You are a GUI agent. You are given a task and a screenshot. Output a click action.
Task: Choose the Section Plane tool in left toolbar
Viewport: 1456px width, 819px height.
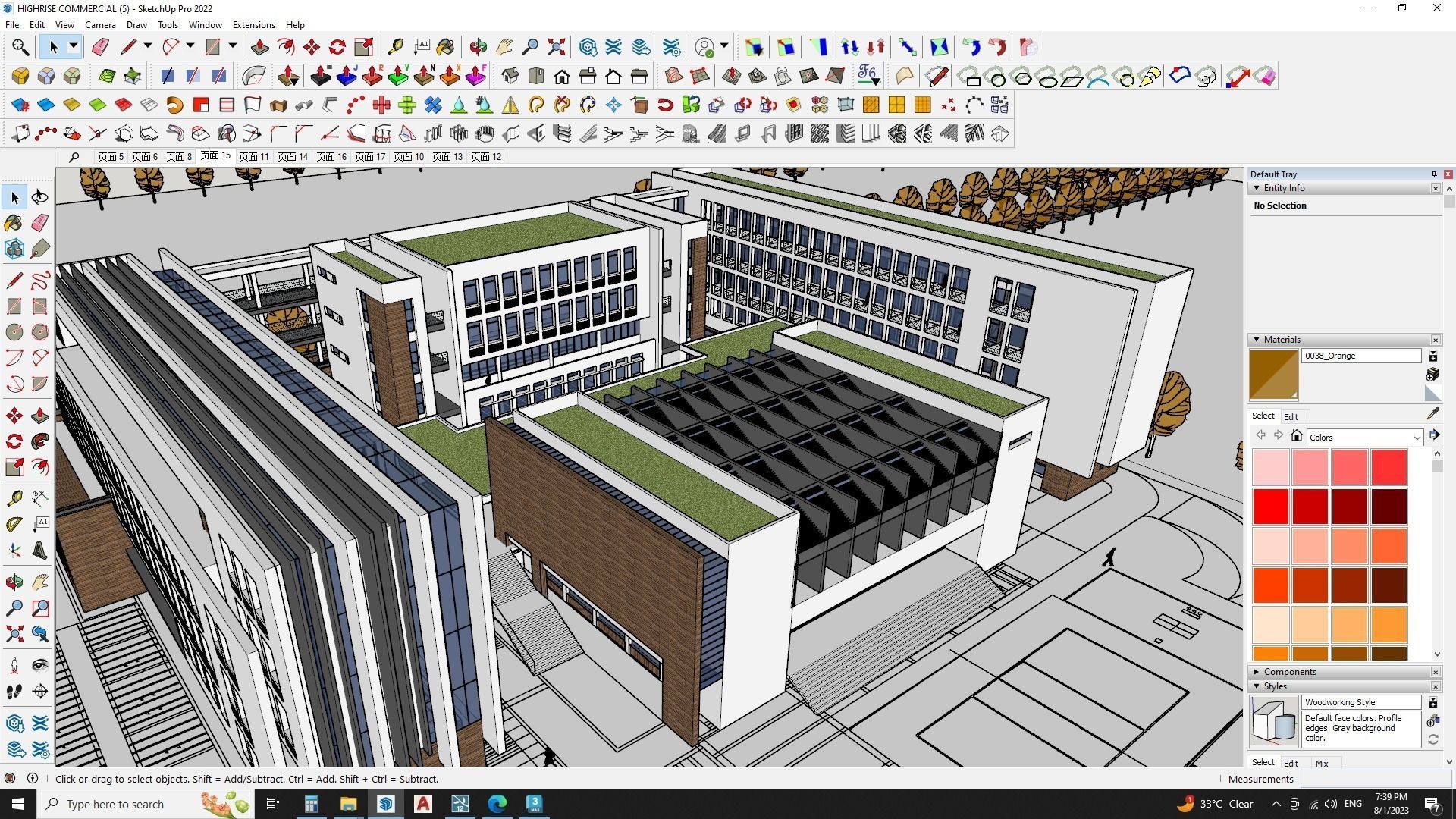point(40,692)
